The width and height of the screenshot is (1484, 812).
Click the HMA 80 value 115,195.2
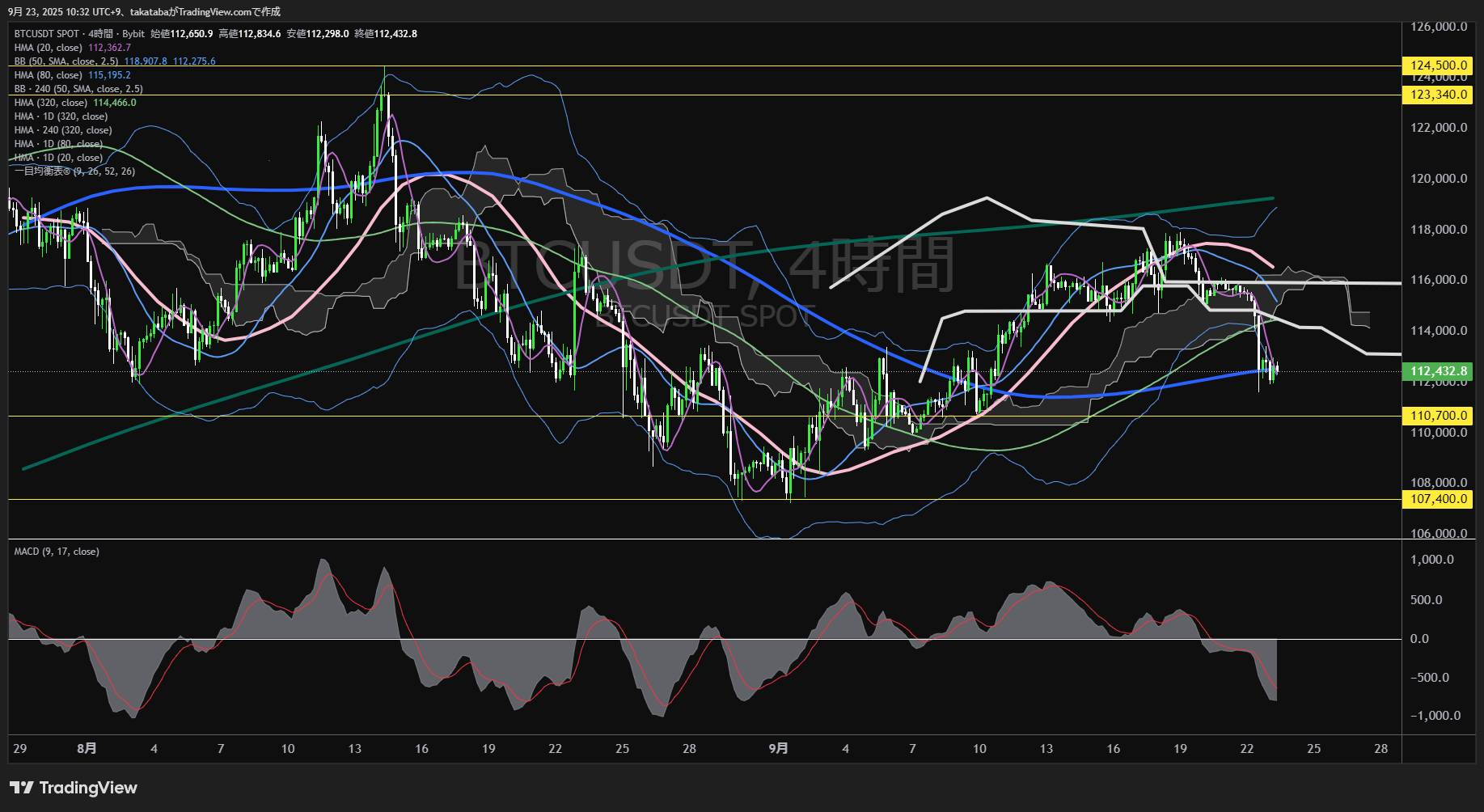coord(109,75)
